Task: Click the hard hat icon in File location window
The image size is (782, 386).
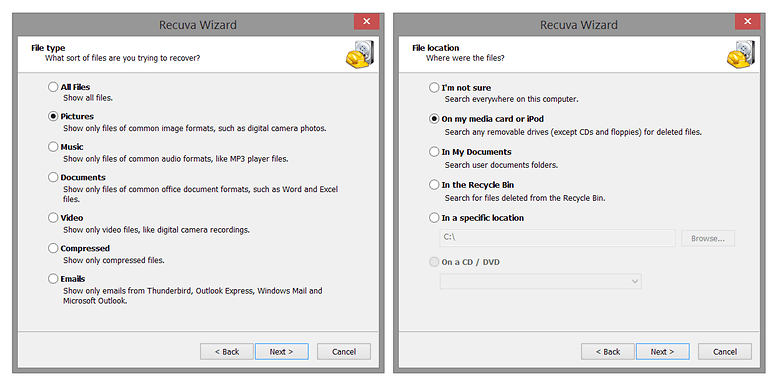Action: click(741, 55)
